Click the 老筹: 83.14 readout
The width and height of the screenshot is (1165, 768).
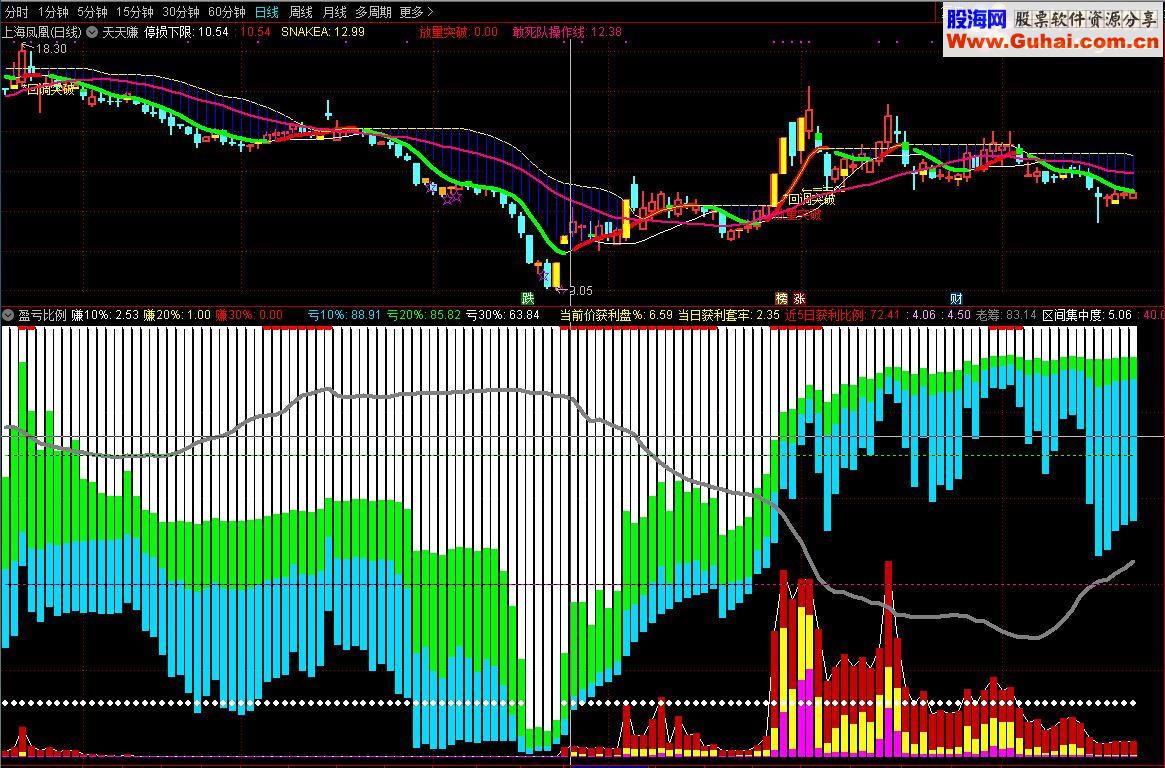point(1006,315)
